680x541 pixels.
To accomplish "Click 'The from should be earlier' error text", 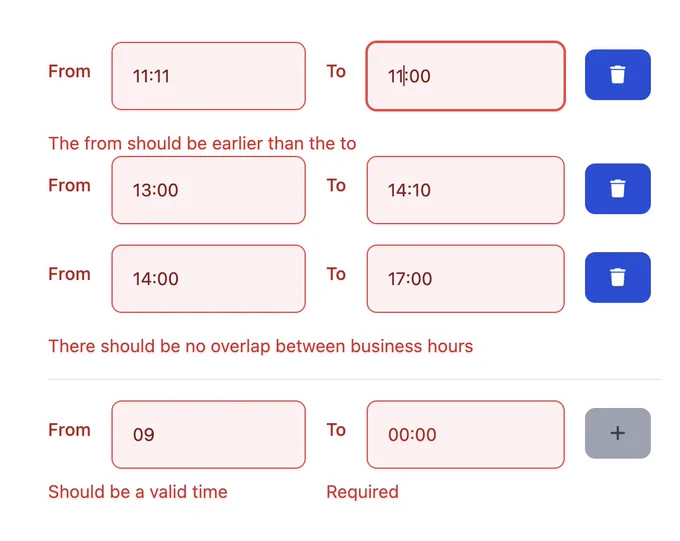I will click(x=202, y=143).
